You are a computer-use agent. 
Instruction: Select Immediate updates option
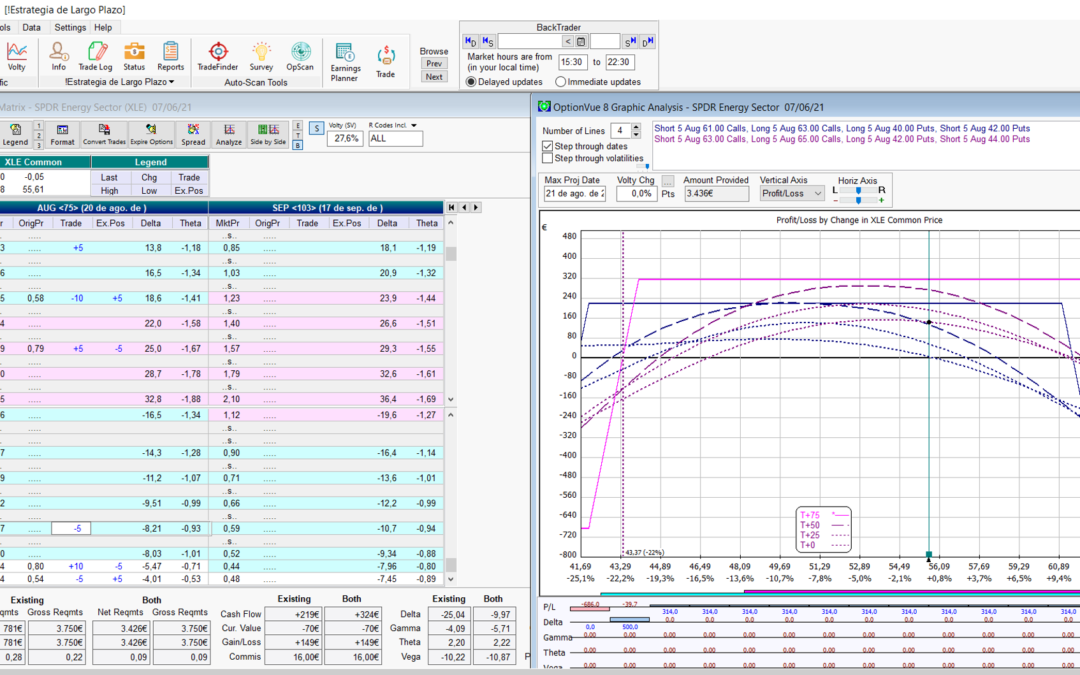561,82
